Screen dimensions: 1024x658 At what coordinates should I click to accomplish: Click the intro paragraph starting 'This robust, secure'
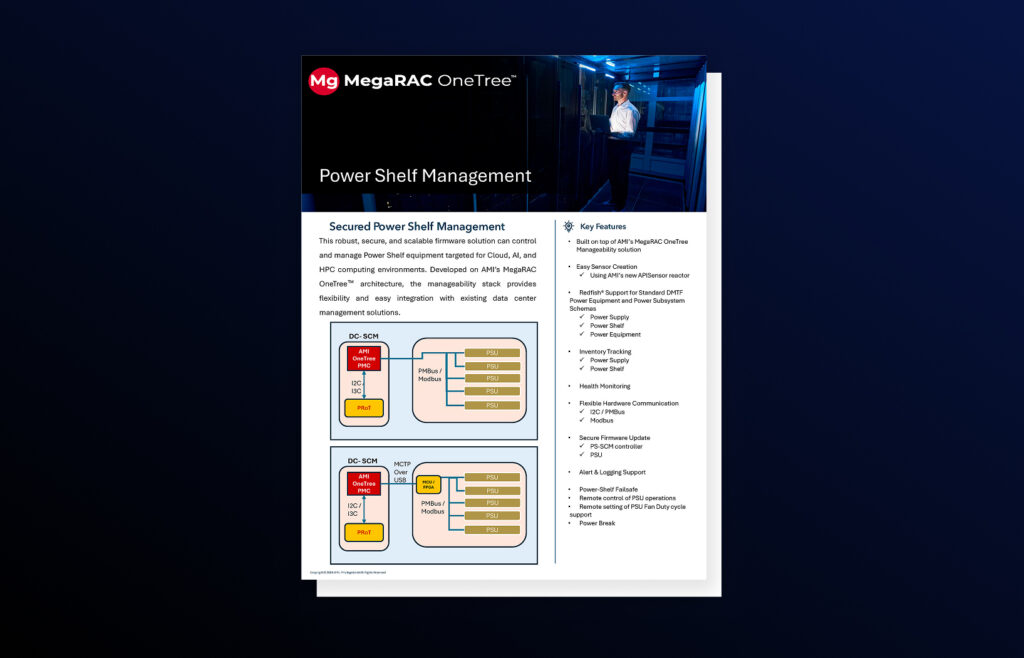pyautogui.click(x=428, y=277)
